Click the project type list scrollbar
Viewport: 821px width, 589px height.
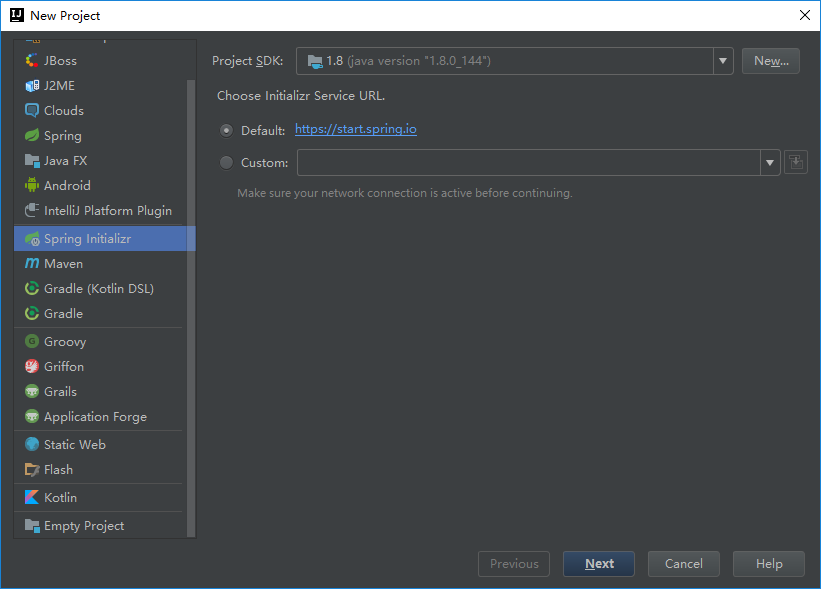[x=191, y=309]
